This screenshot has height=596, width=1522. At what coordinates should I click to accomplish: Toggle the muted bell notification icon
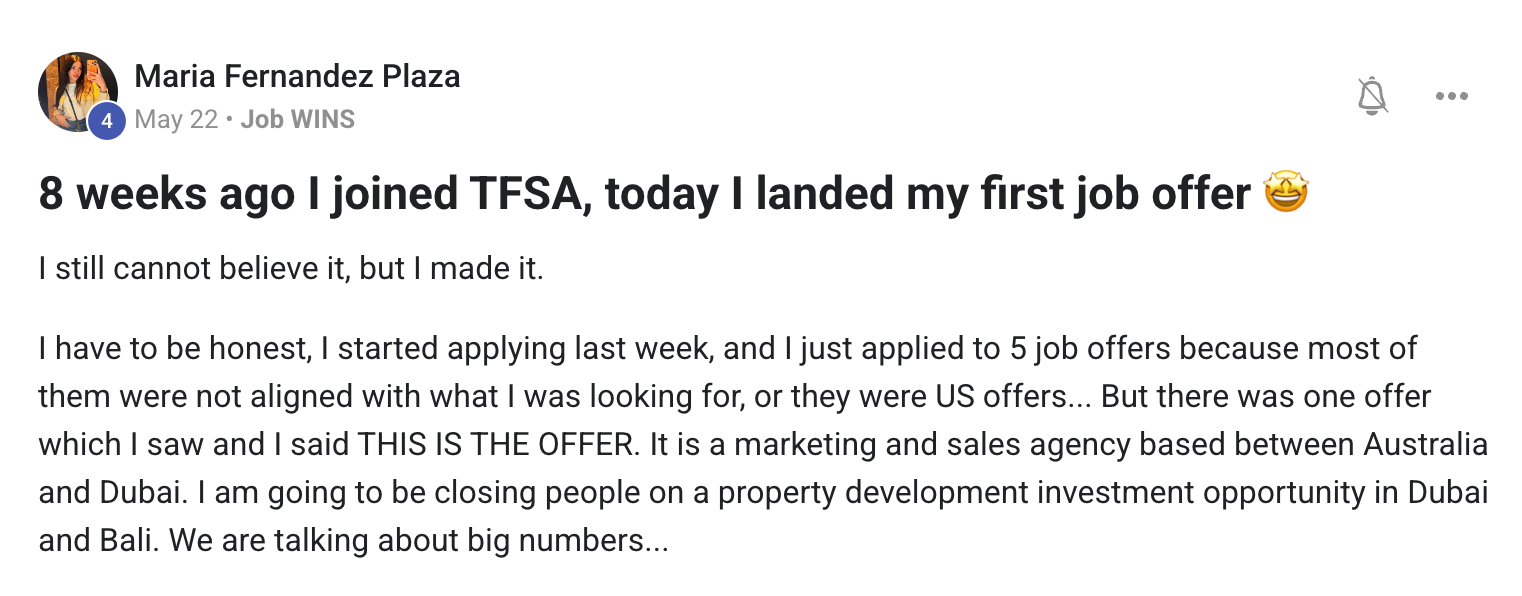pyautogui.click(x=1373, y=96)
